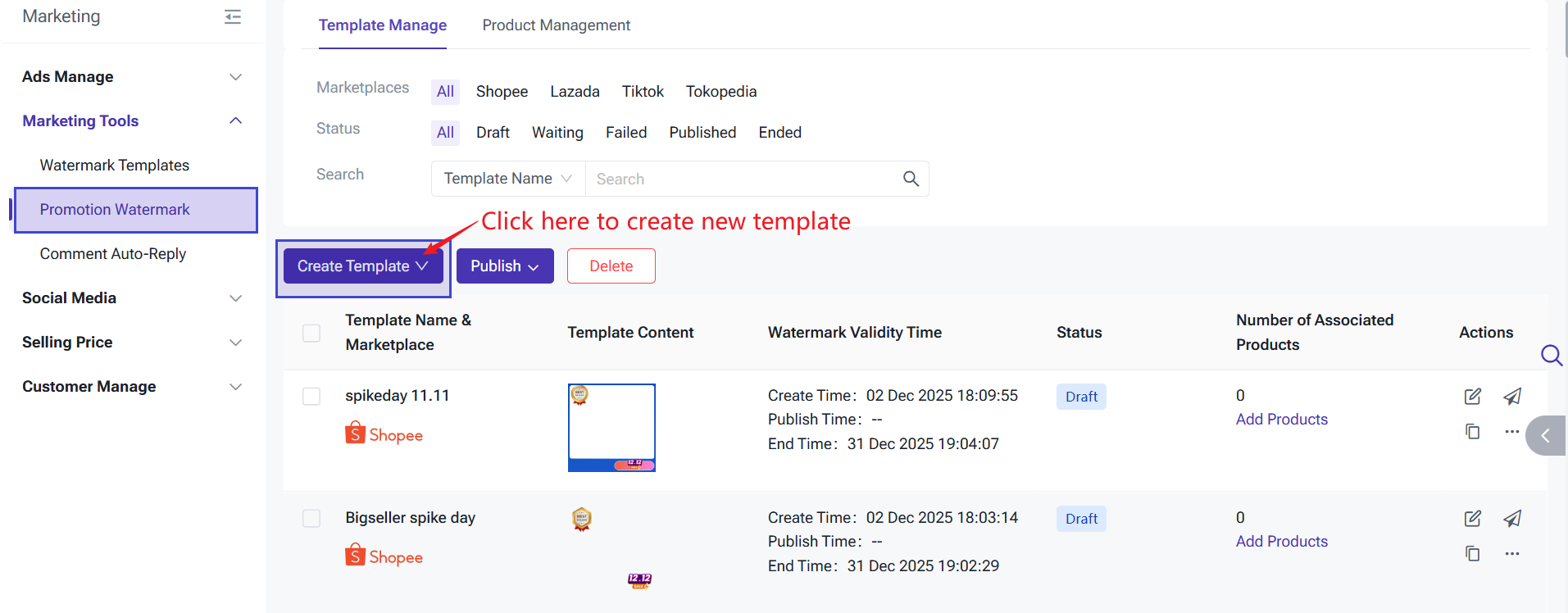
Task: Click edit icon for Bigseller spike day
Action: (x=1472, y=519)
